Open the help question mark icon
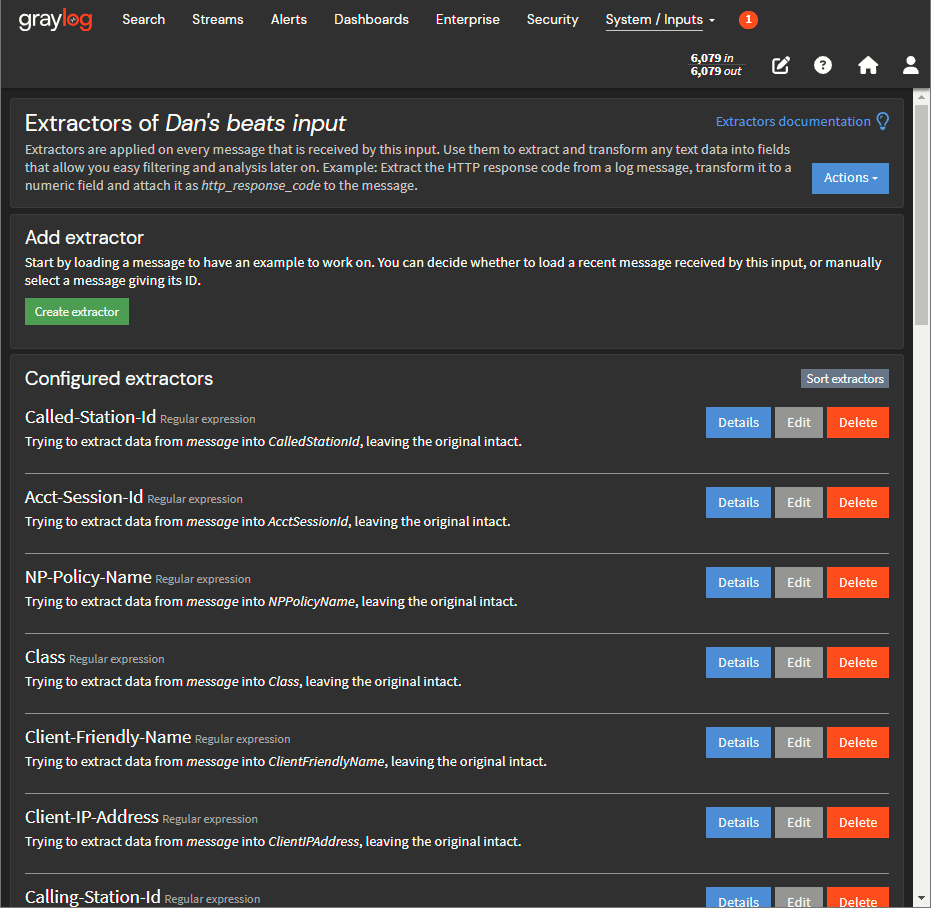The image size is (931, 908). (x=823, y=65)
